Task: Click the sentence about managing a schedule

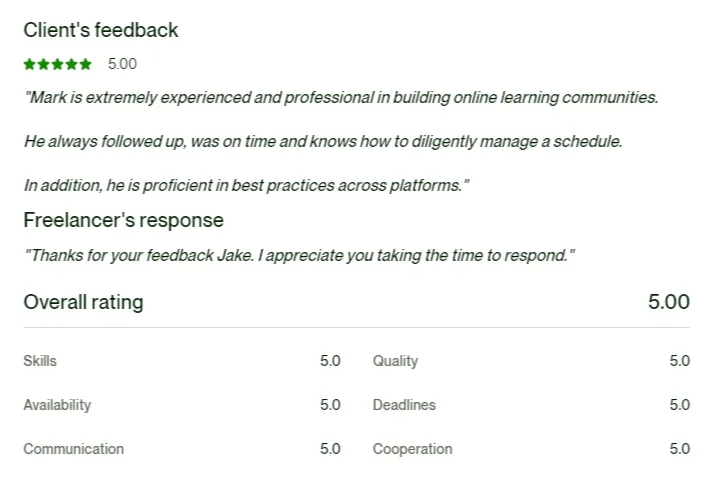Action: (323, 142)
